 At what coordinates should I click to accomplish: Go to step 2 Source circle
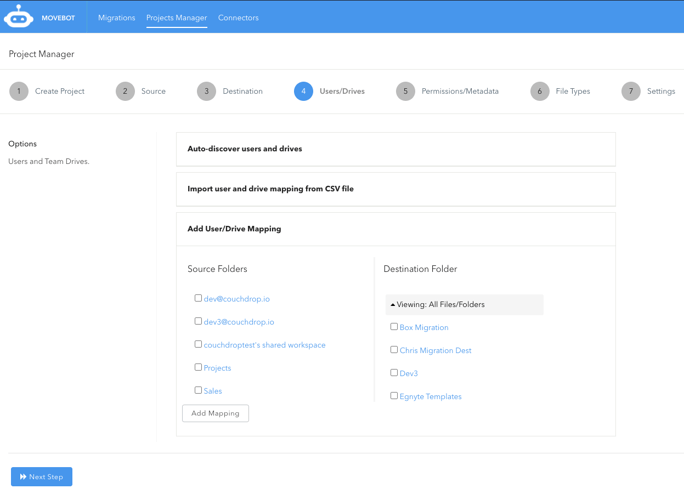point(125,91)
